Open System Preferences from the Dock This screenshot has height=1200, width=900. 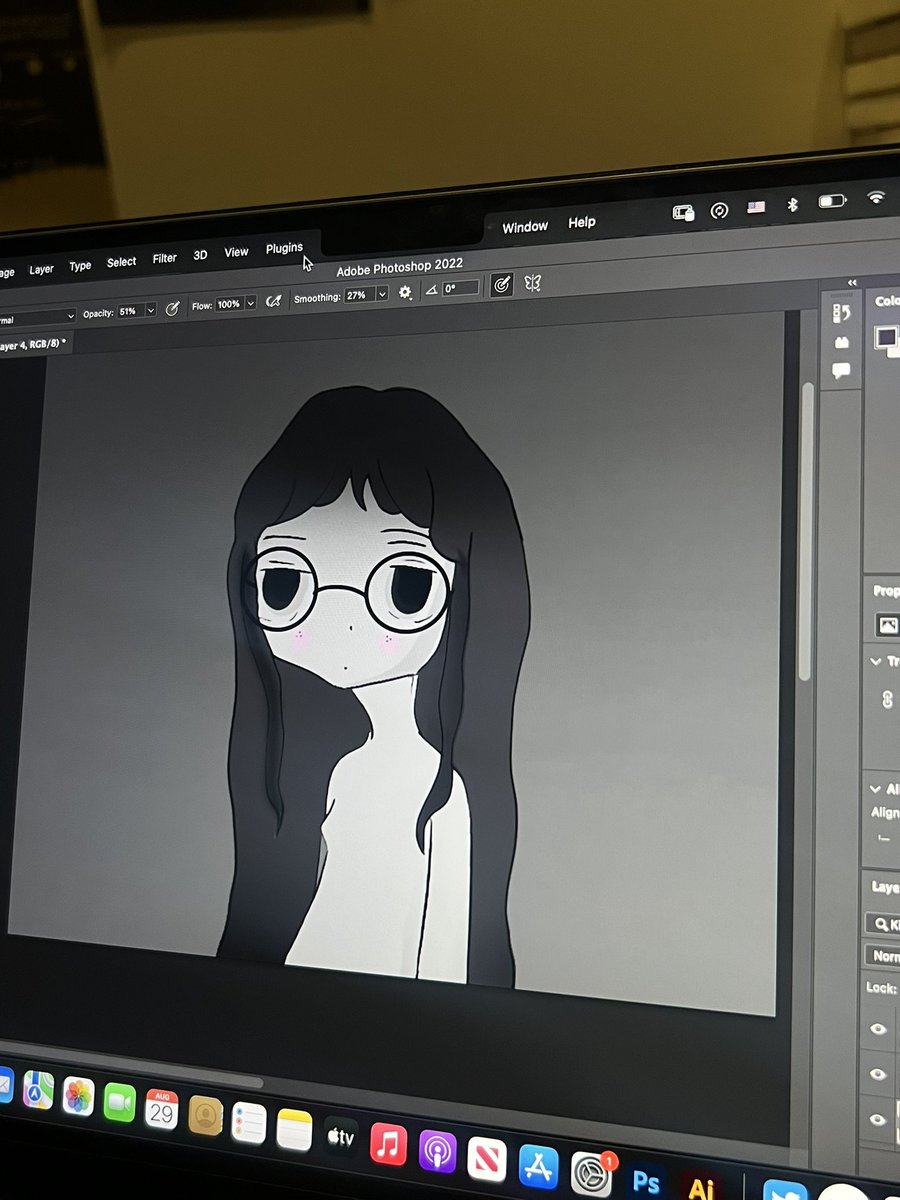[591, 1173]
